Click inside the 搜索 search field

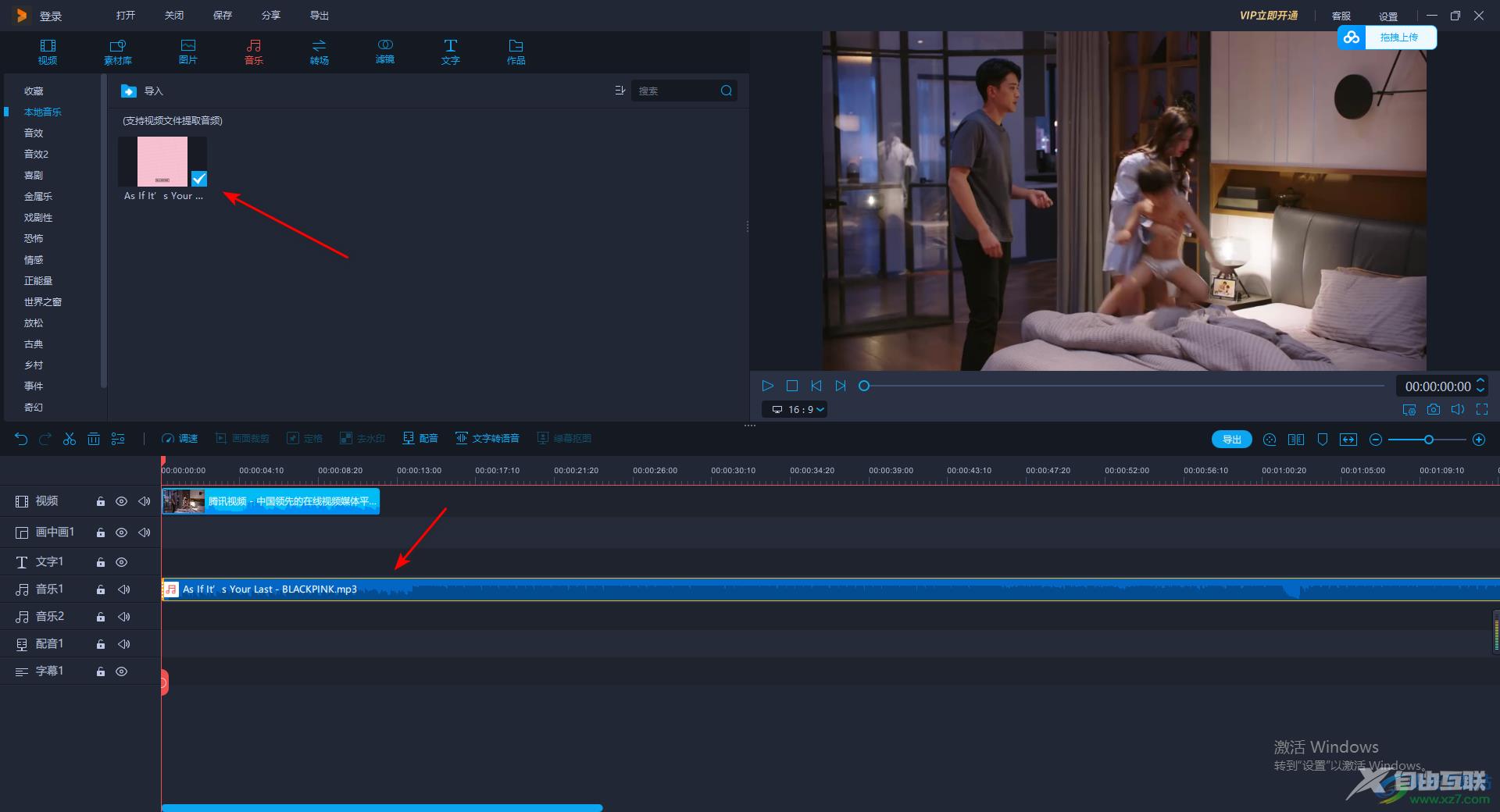(x=675, y=91)
